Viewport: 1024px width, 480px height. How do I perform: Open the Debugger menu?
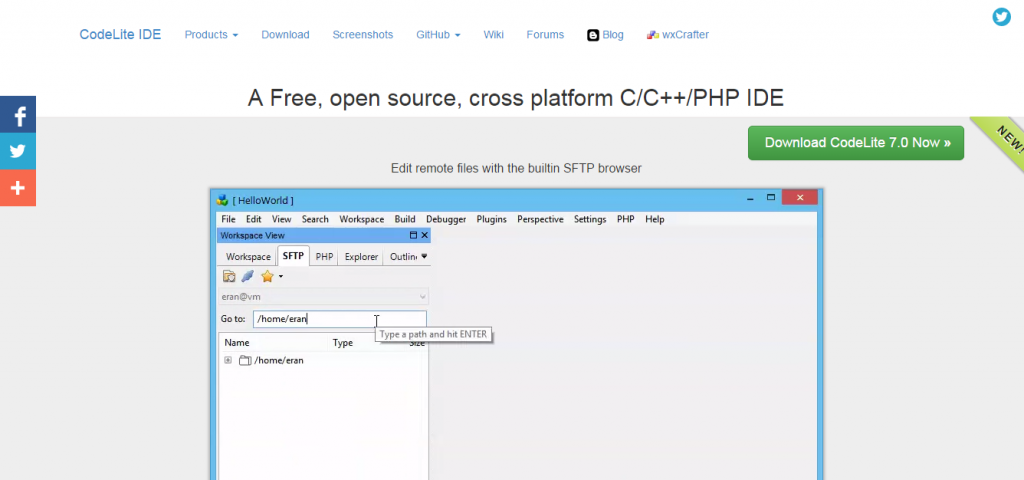point(446,219)
